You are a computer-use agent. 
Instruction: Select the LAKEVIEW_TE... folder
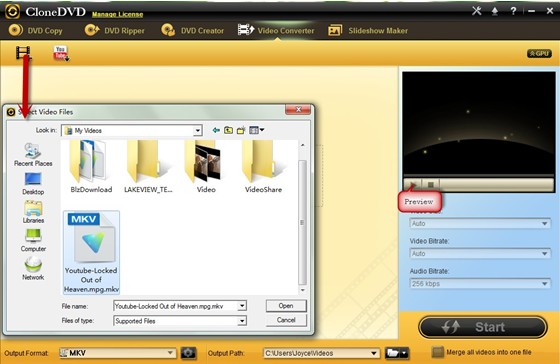coord(148,167)
